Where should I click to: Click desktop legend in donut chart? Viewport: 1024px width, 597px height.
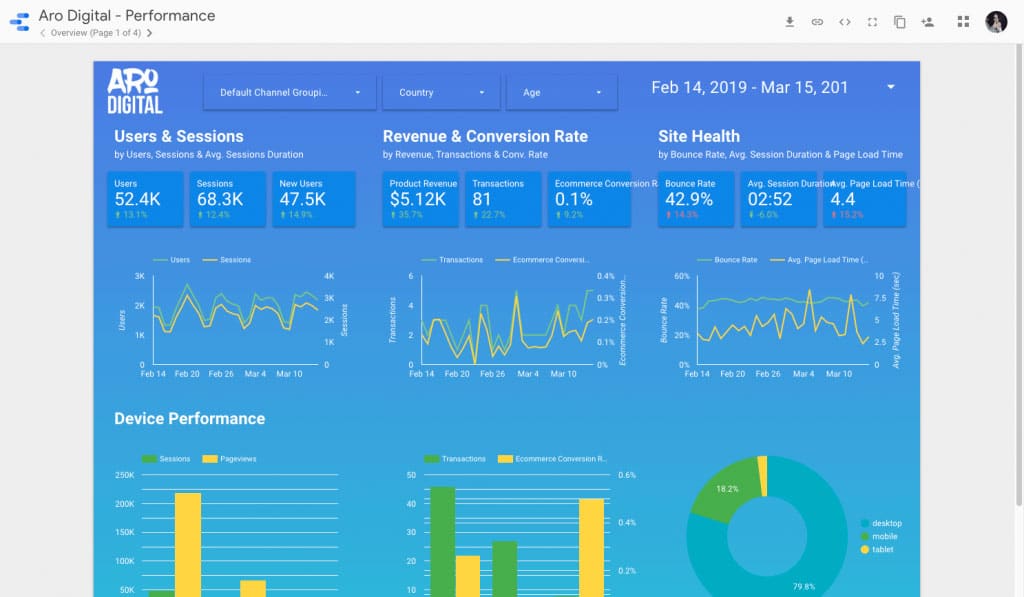(881, 523)
